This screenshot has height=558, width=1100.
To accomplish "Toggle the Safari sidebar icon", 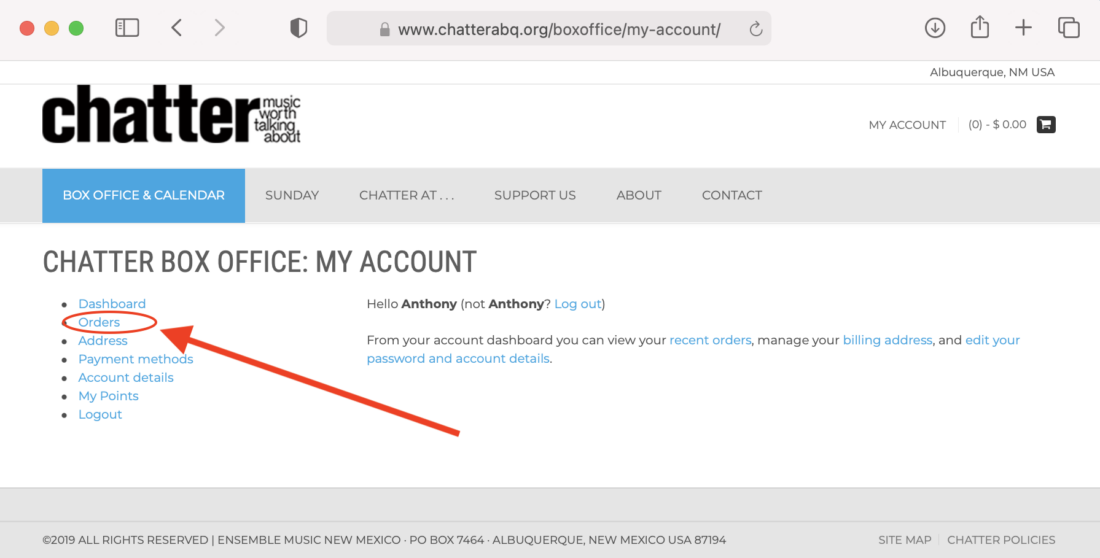I will click(127, 28).
